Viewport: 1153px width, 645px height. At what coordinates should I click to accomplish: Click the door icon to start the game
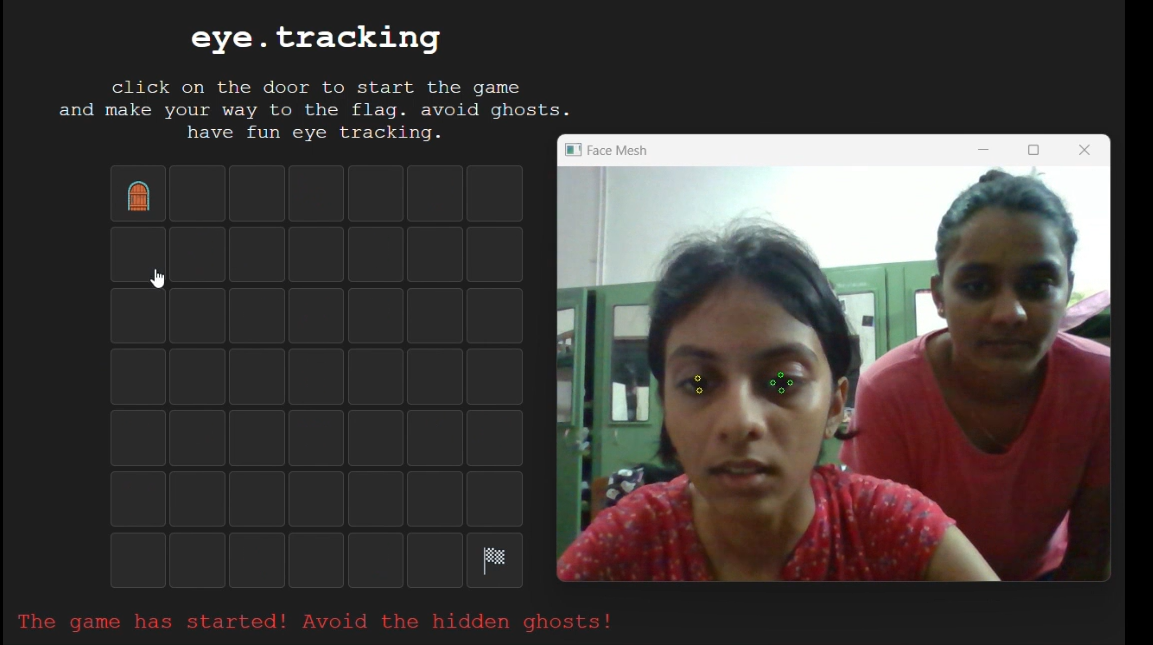coord(138,196)
